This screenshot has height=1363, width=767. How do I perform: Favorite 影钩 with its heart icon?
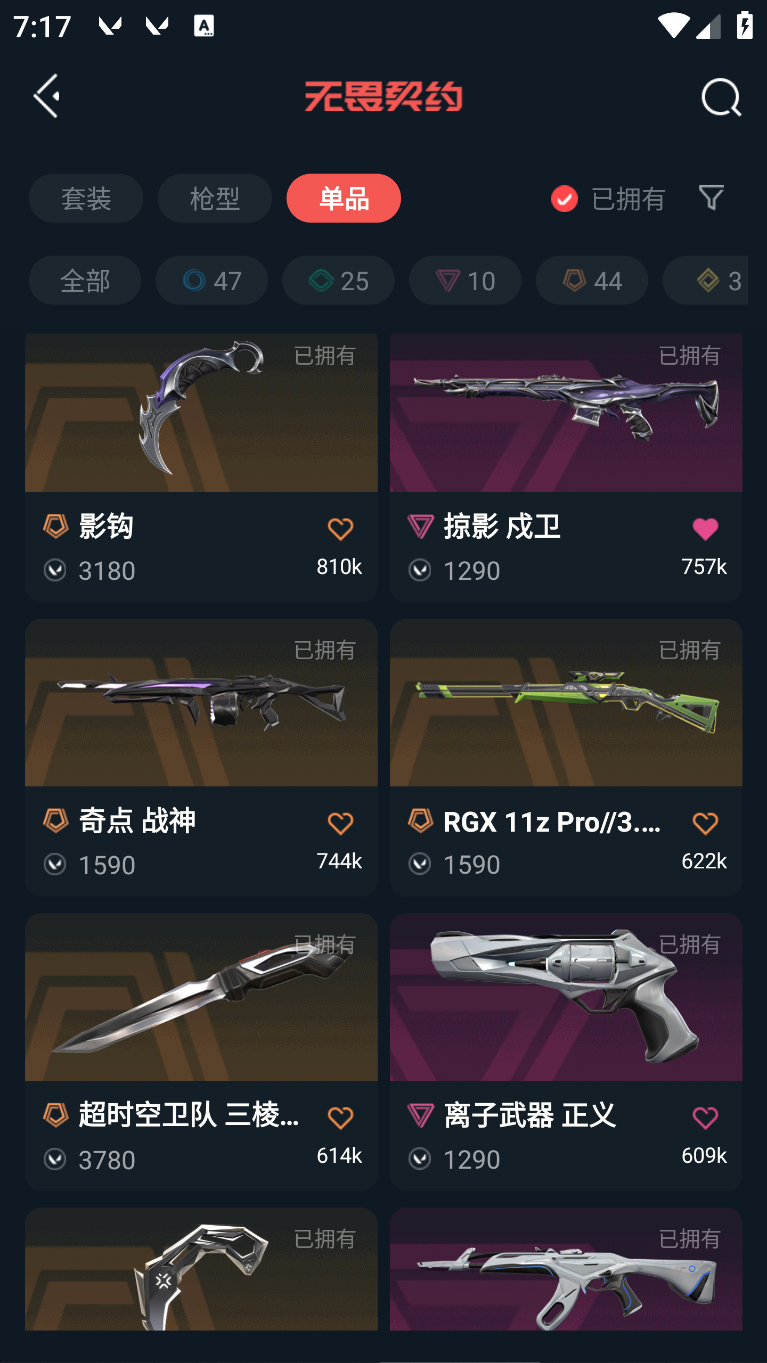[340, 529]
